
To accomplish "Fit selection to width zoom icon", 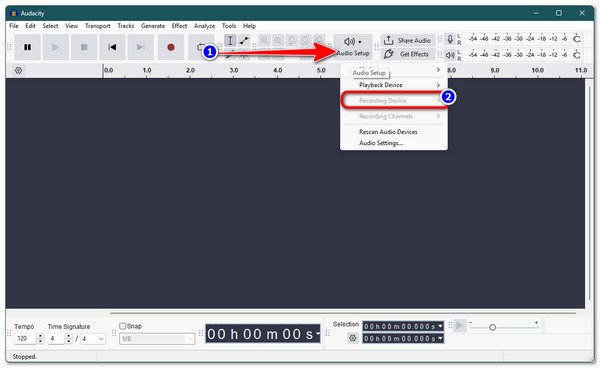I will pos(292,40).
